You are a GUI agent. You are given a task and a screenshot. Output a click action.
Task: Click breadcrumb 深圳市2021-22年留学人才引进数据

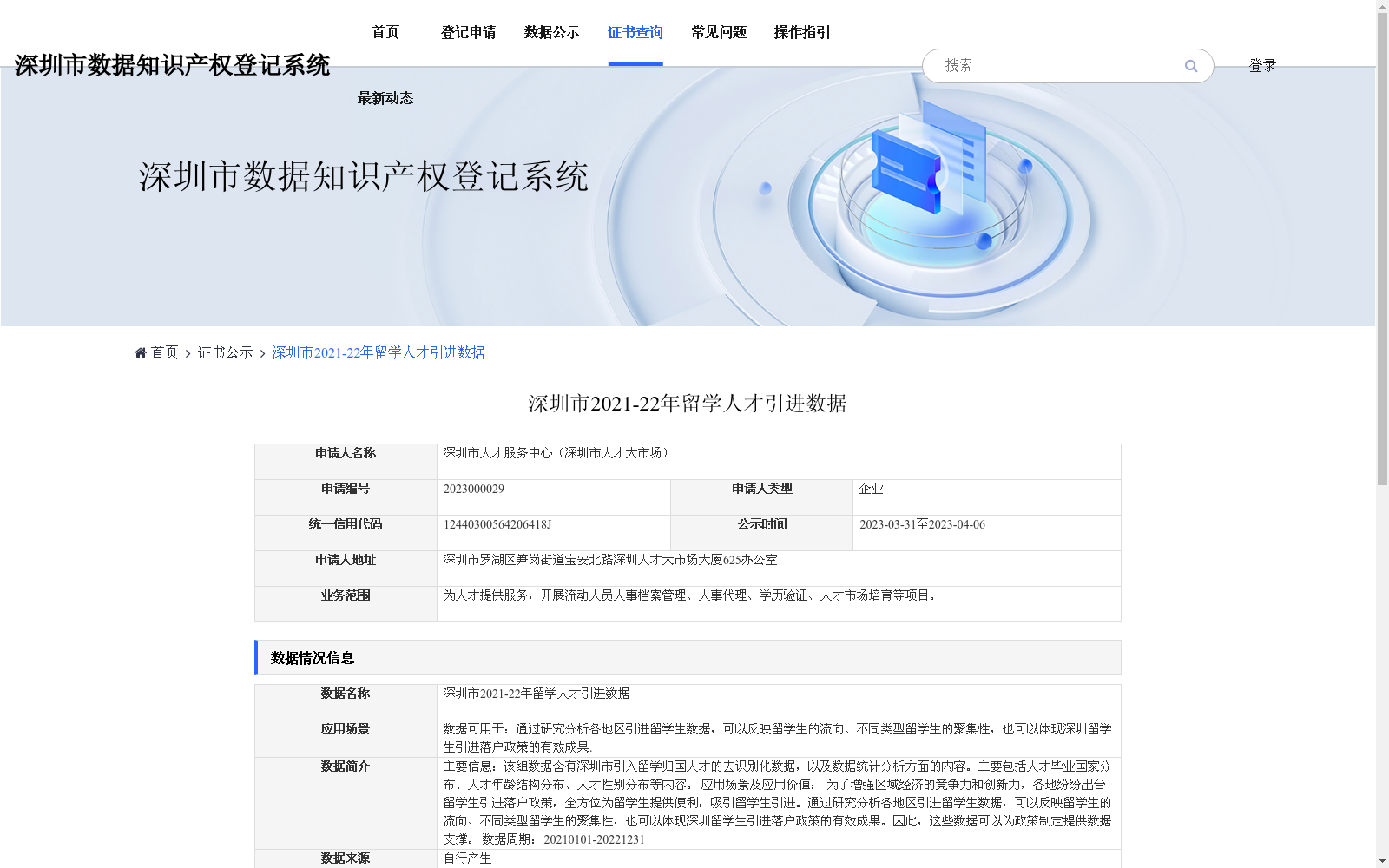[379, 352]
